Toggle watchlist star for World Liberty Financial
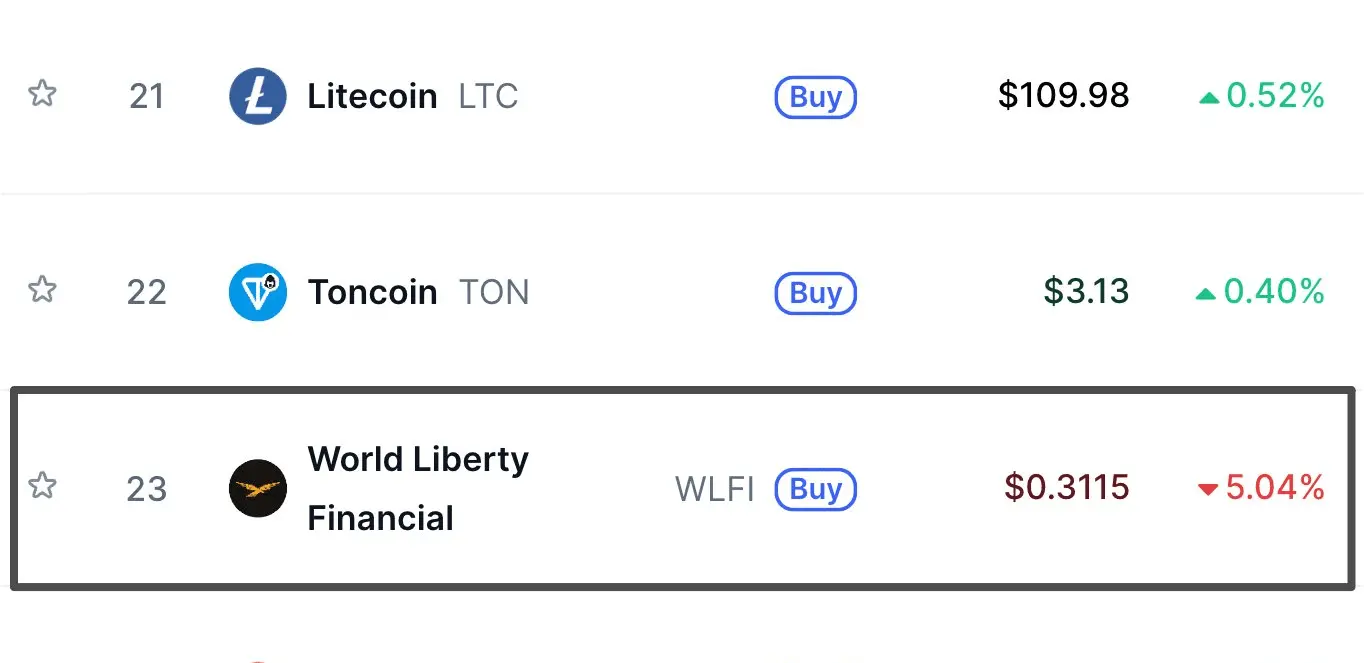 point(41,487)
